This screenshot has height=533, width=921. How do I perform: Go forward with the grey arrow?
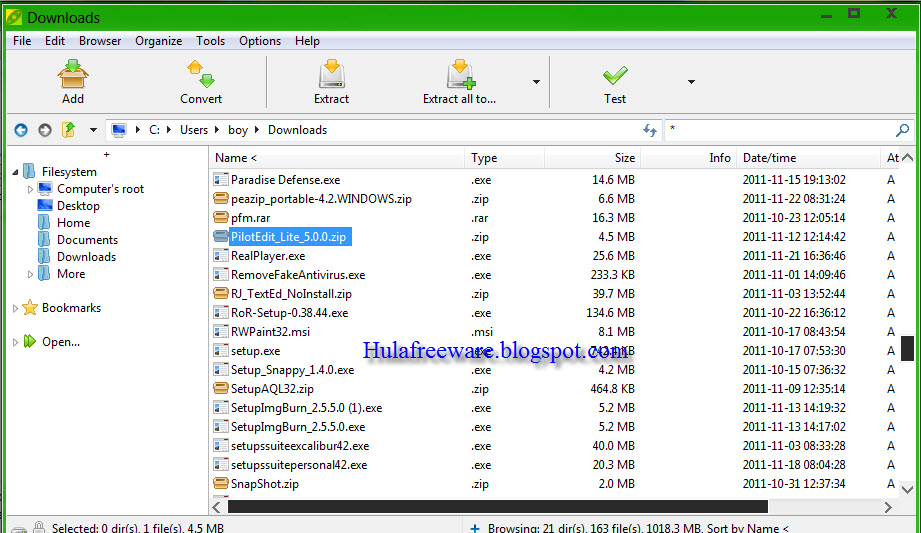pyautogui.click(x=45, y=130)
